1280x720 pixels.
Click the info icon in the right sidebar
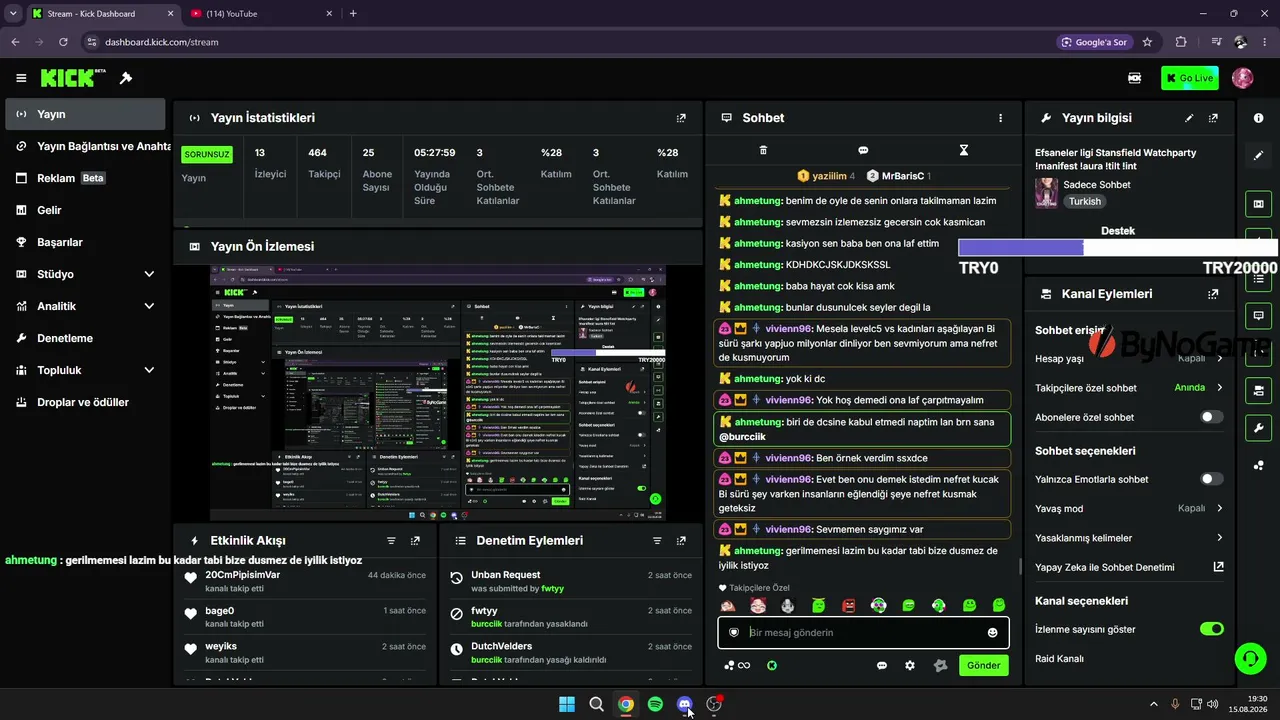[1258, 118]
